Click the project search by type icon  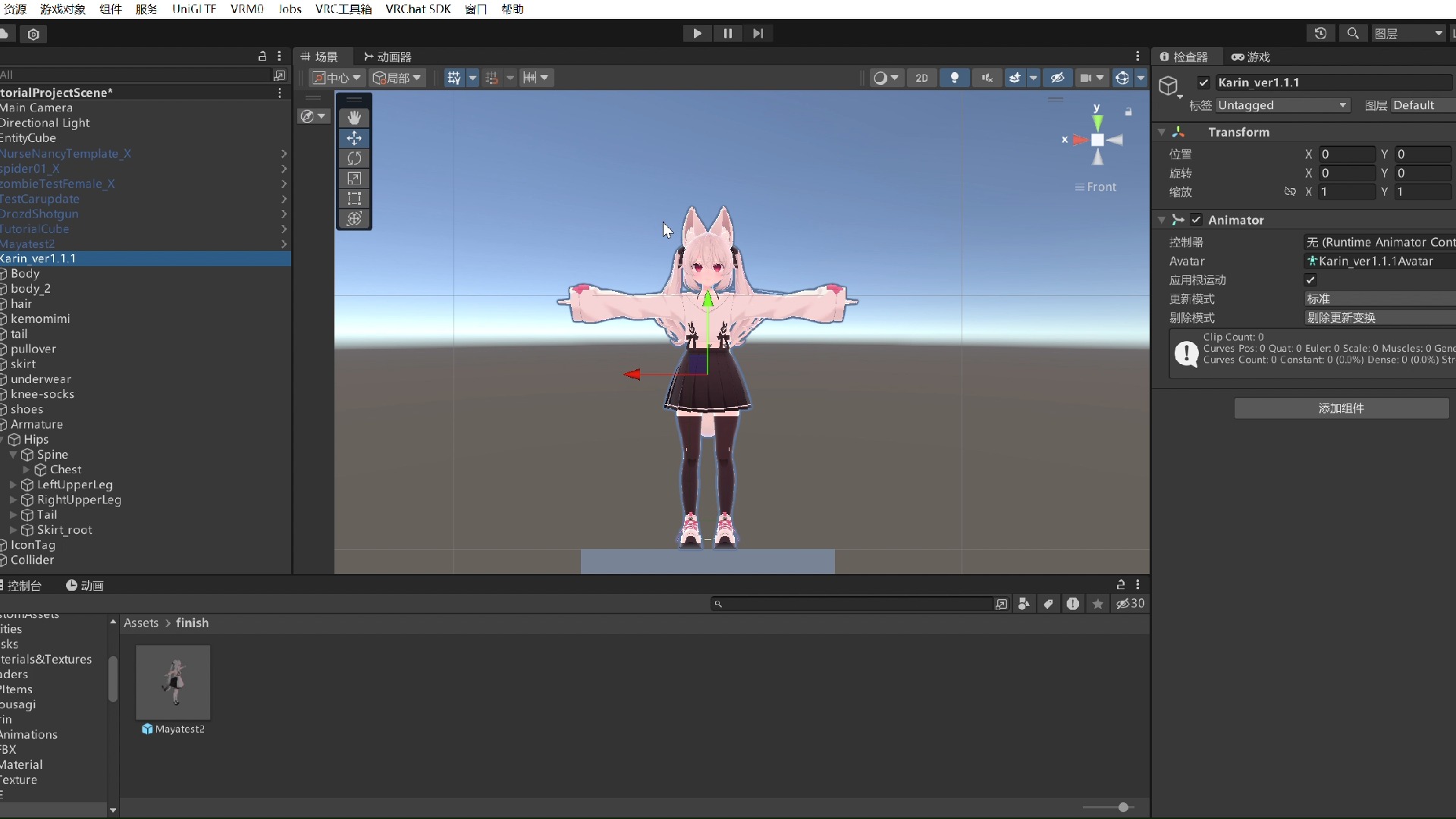[x=1024, y=604]
